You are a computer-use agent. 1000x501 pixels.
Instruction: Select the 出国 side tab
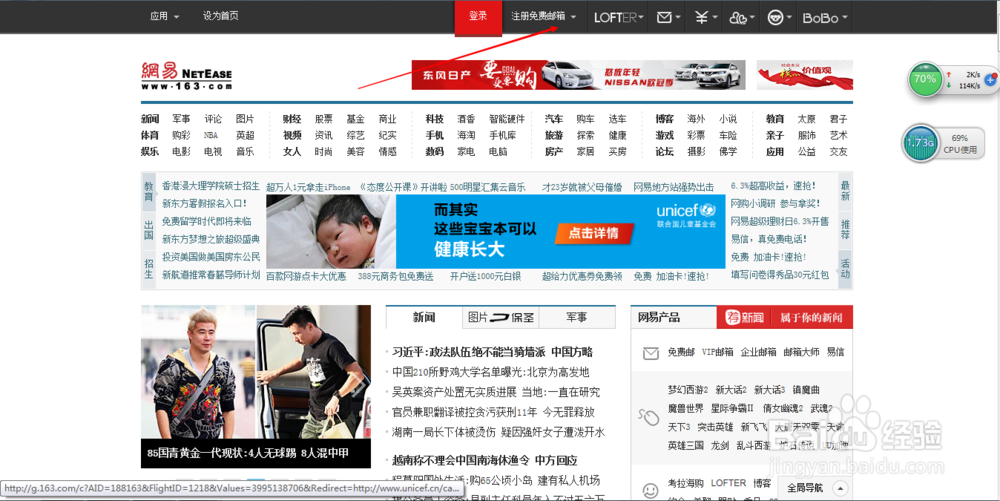149,229
